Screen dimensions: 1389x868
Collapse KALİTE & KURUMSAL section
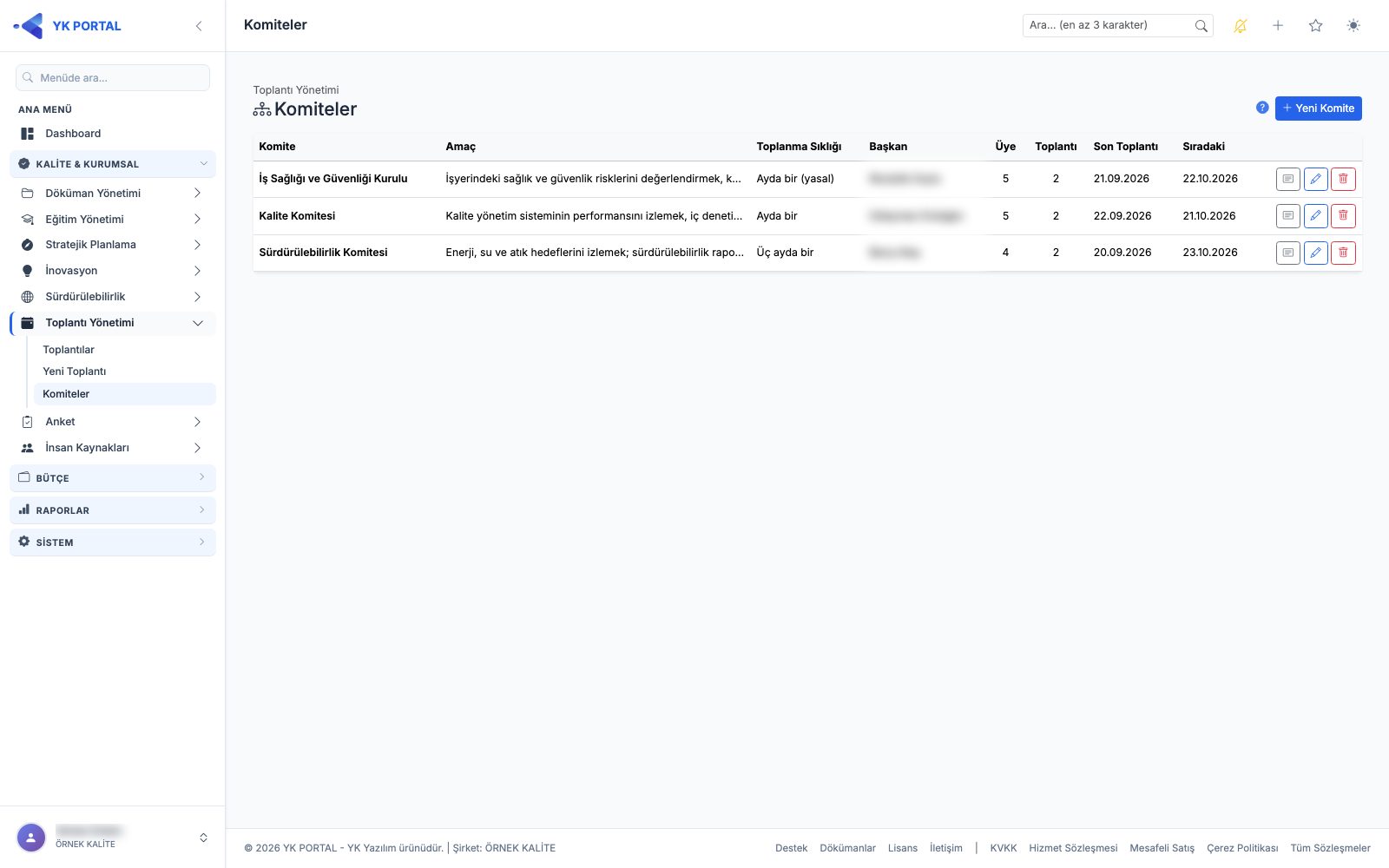tap(113, 164)
